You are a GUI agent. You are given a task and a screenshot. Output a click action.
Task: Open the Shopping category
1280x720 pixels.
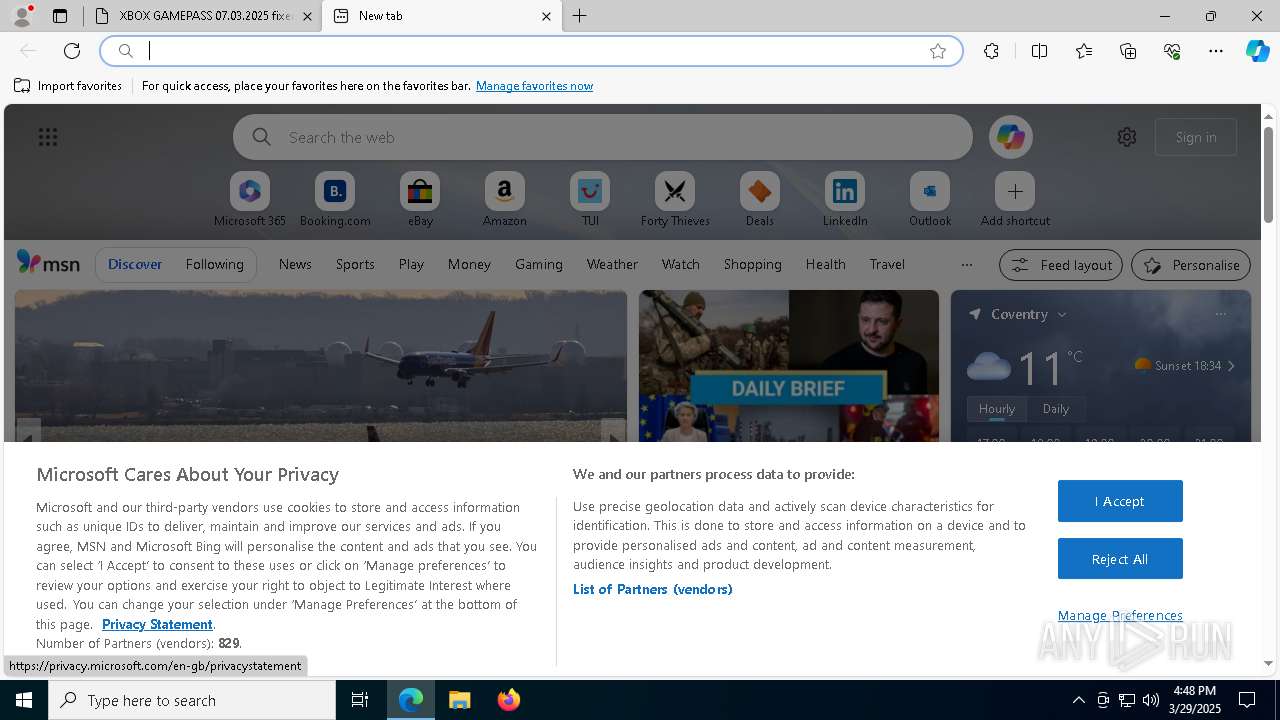pos(752,264)
